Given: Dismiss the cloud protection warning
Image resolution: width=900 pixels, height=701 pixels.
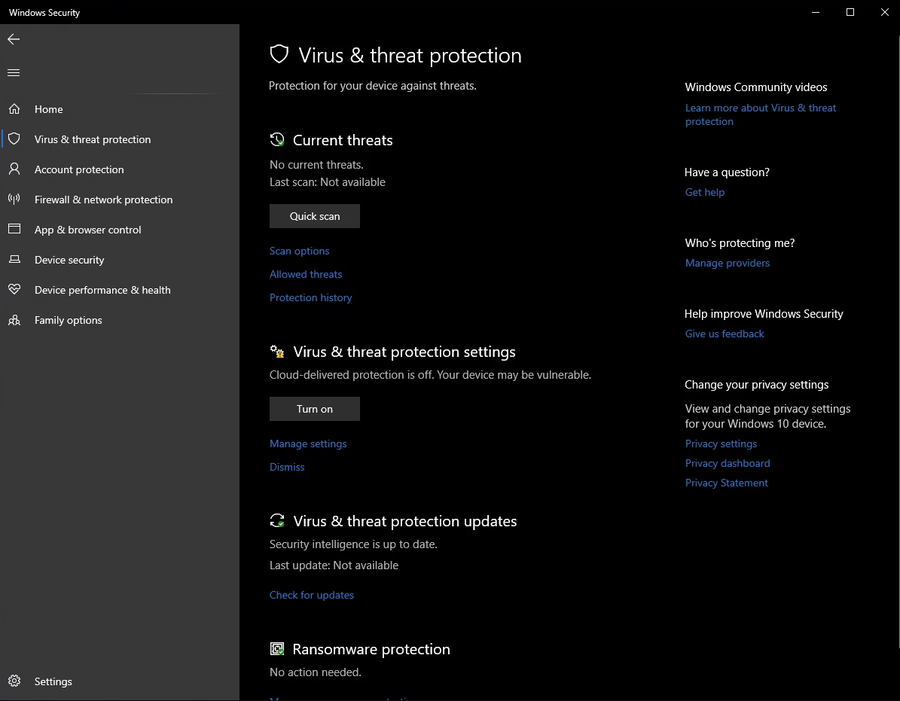Looking at the screenshot, I should click(287, 467).
